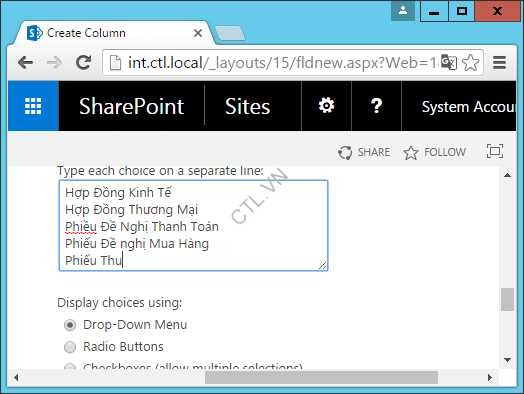Viewport: 524px width, 394px height.
Task: Click the vertical scrollbar up arrow
Action: pyautogui.click(x=507, y=175)
